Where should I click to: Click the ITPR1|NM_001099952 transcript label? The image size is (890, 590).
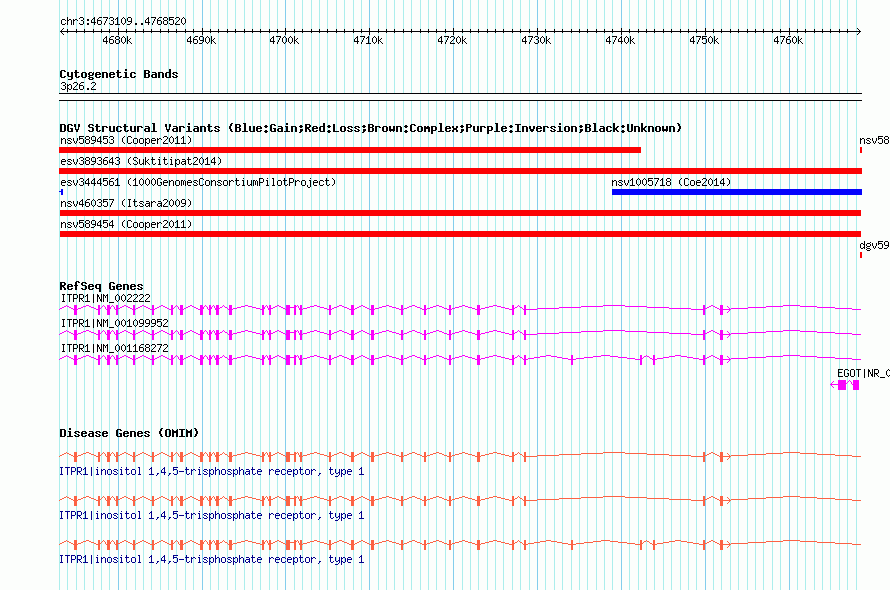pos(115,323)
